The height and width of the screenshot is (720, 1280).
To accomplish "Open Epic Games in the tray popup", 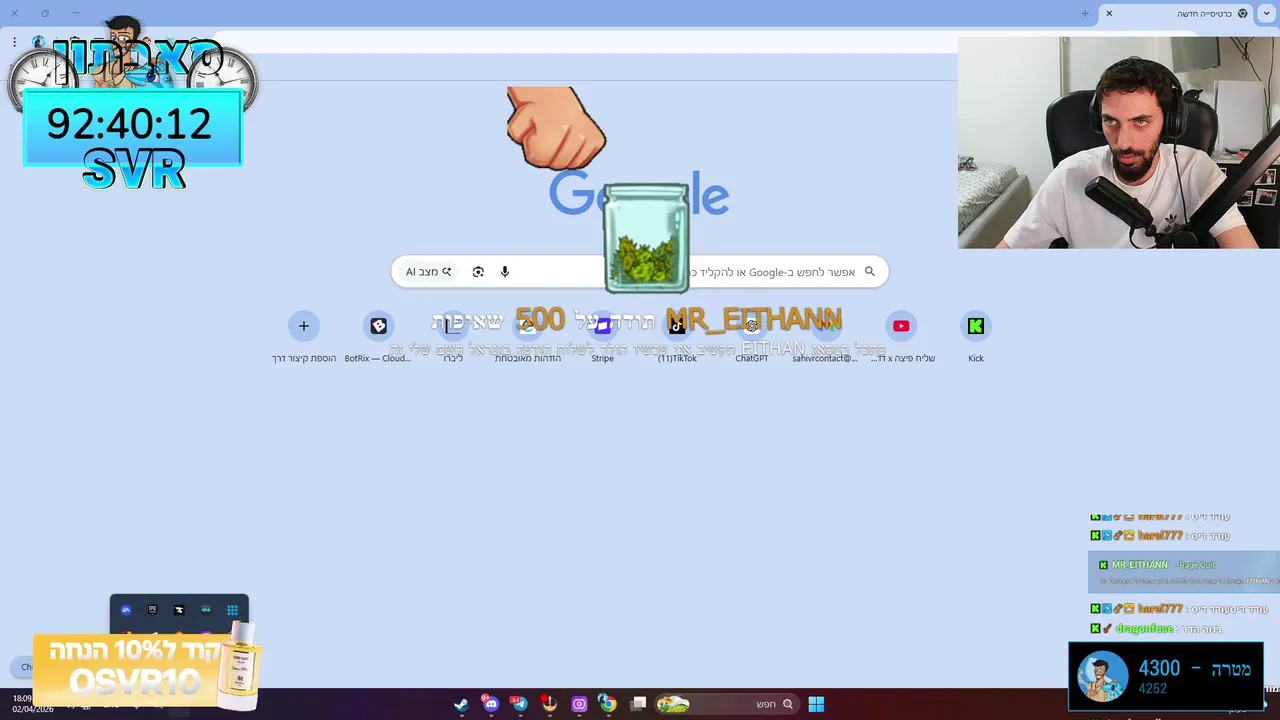I will (x=152, y=610).
